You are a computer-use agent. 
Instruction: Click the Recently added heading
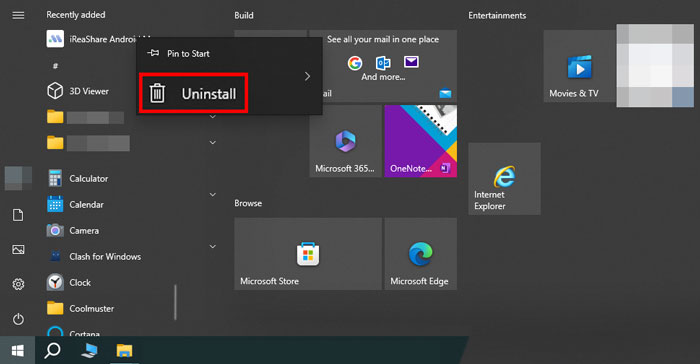pyautogui.click(x=76, y=15)
